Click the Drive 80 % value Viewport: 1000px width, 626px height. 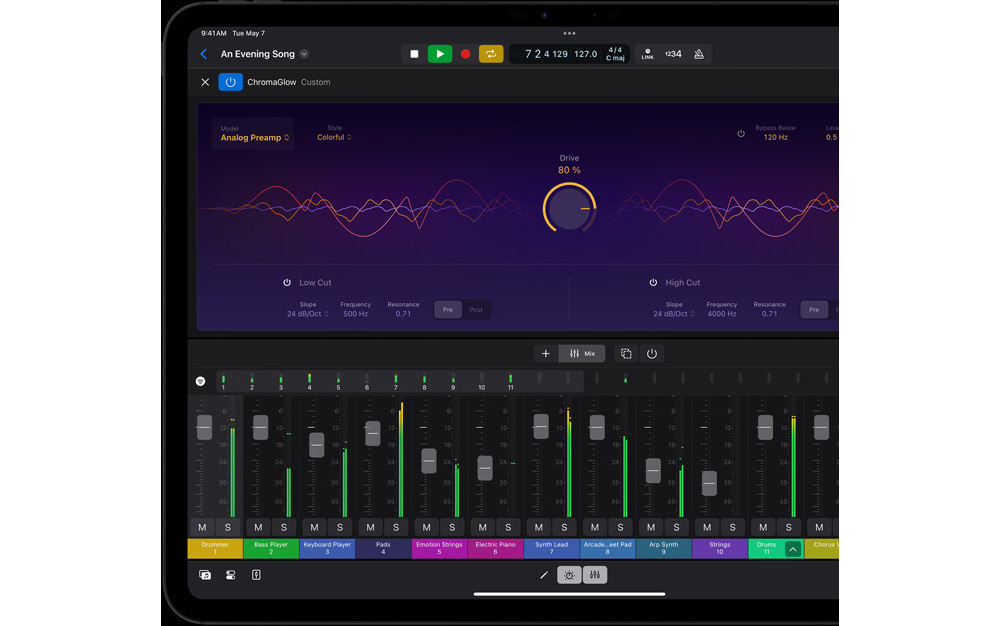click(x=570, y=170)
